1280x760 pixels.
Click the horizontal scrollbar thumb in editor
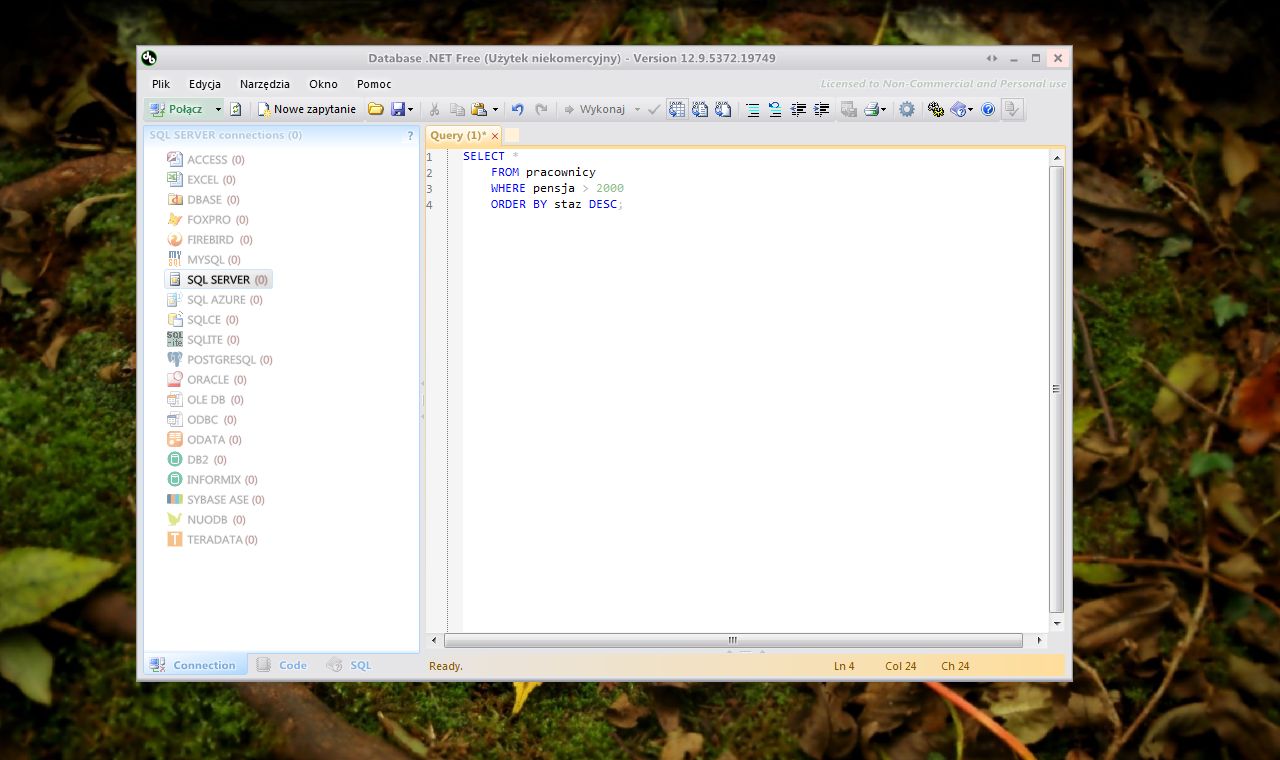733,640
